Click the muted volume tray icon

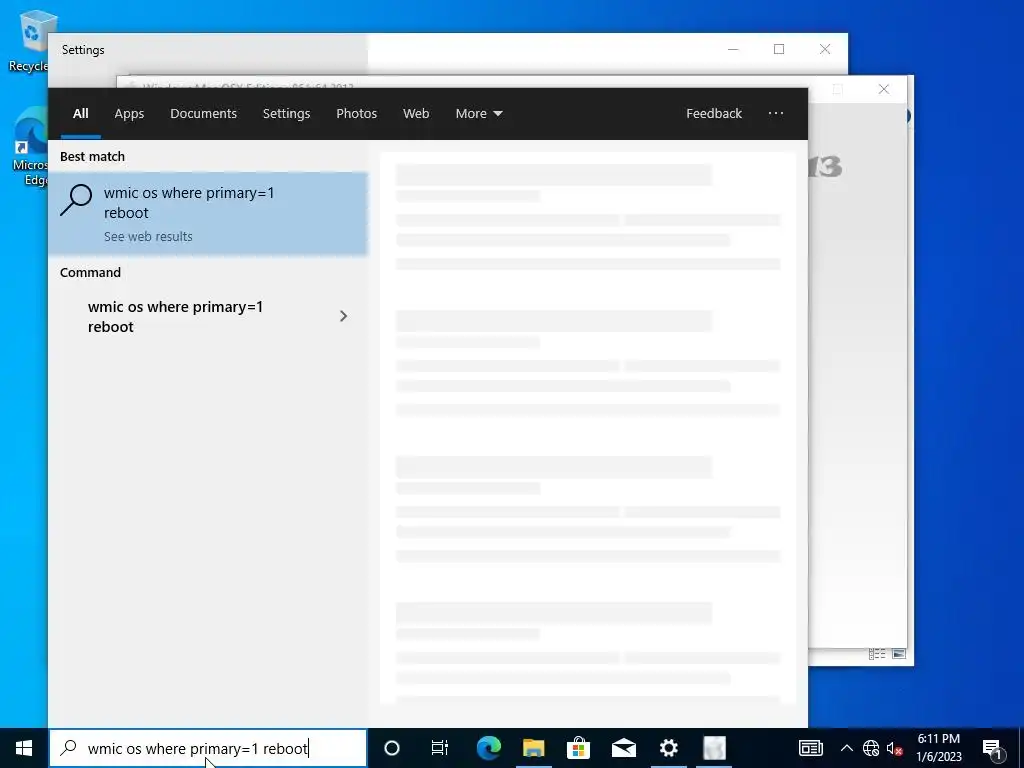[x=894, y=748]
